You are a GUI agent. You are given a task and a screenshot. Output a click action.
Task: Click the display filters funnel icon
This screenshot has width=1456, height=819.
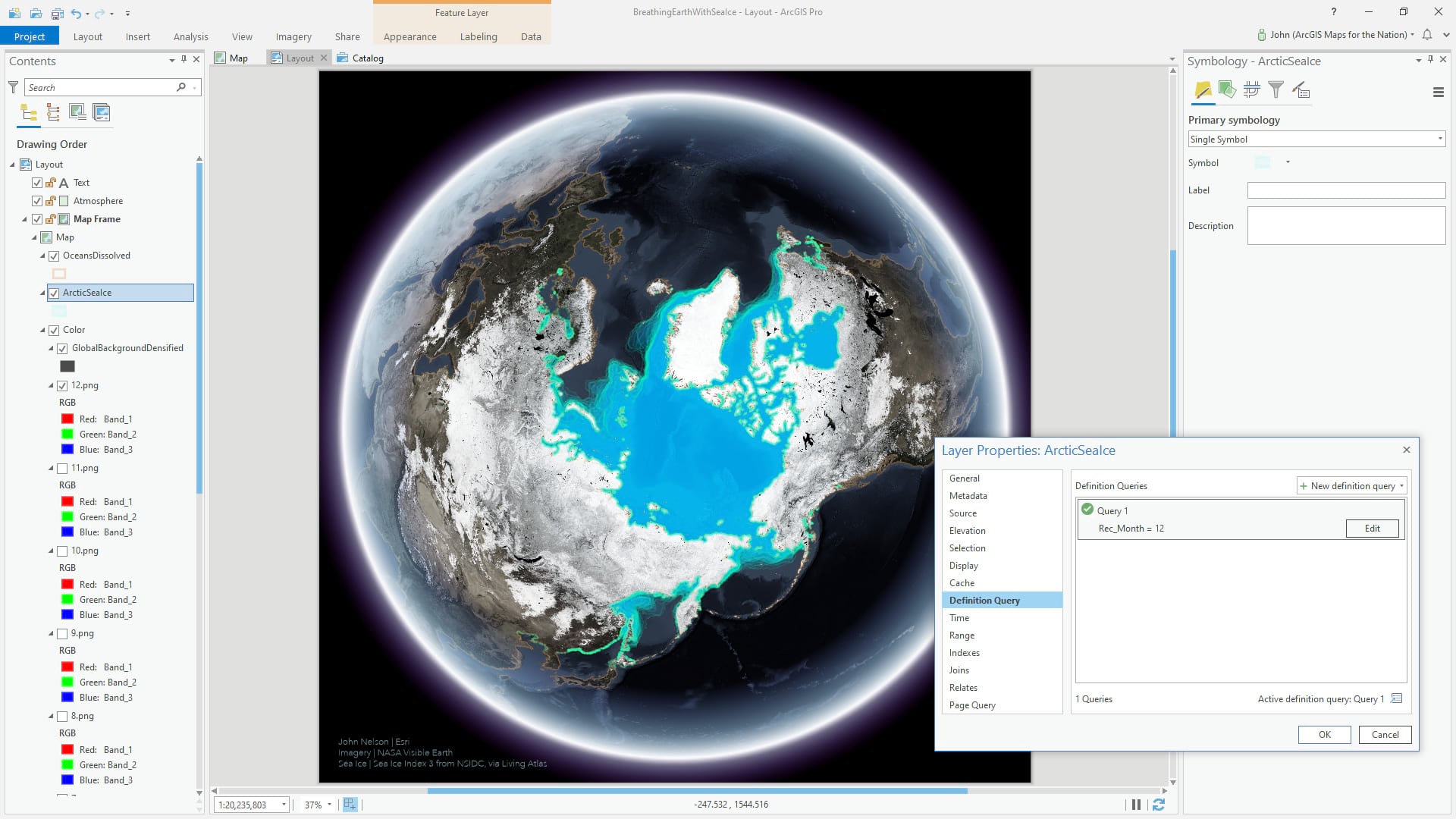tap(1276, 91)
